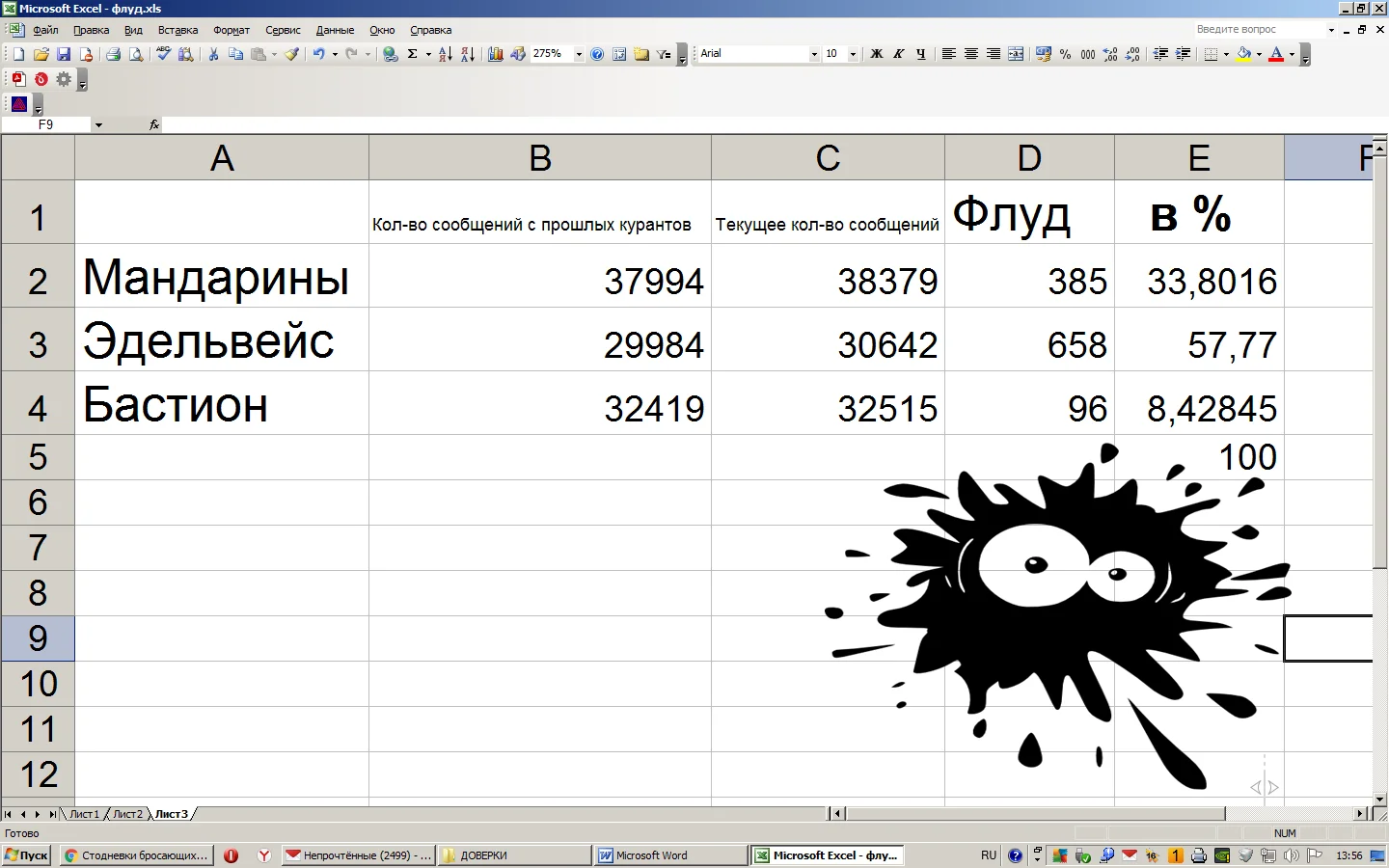Open the Chart Wizard icon
Viewport: 1389px width, 868px height.
(495, 55)
